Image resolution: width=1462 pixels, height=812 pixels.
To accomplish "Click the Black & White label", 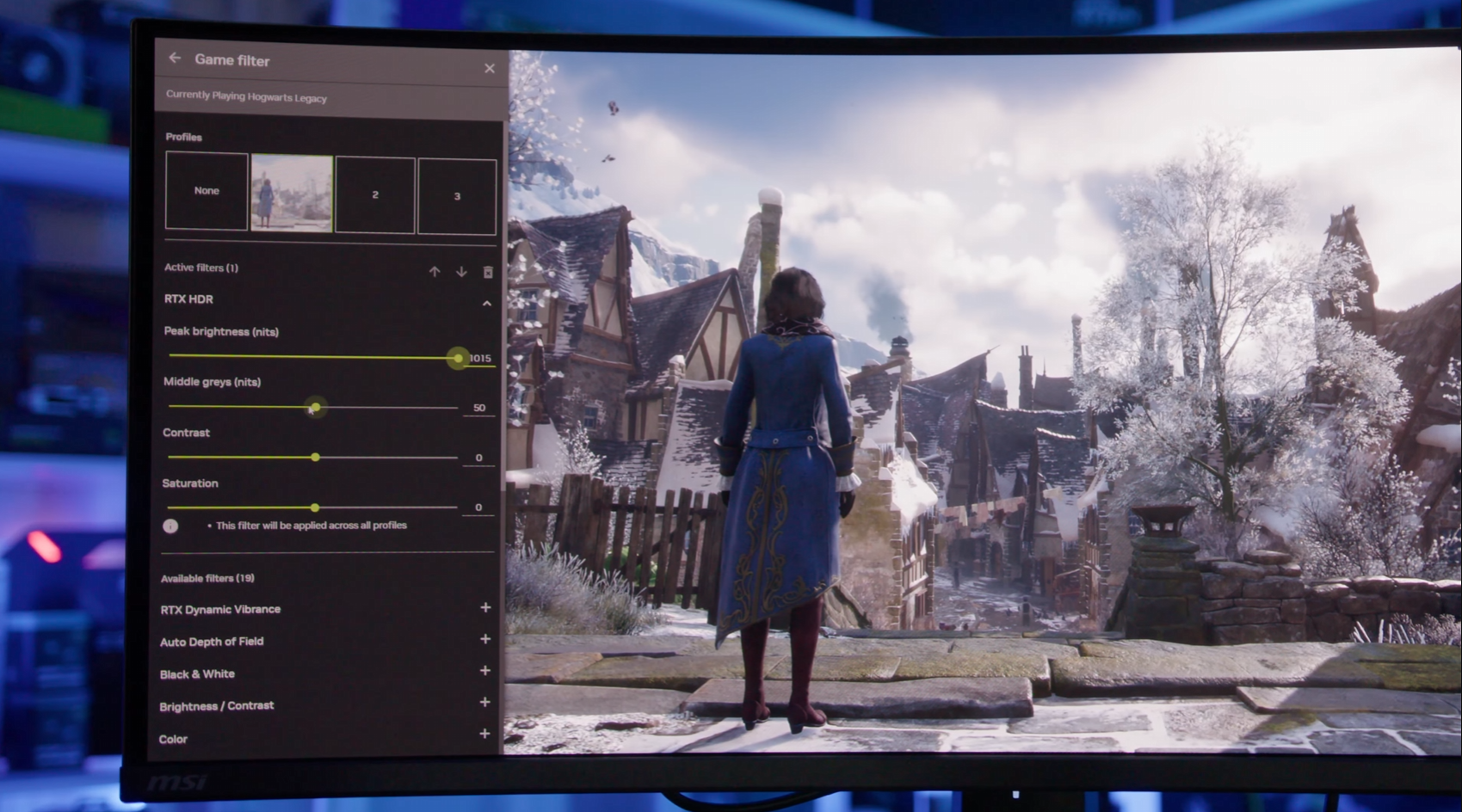I will 197,674.
